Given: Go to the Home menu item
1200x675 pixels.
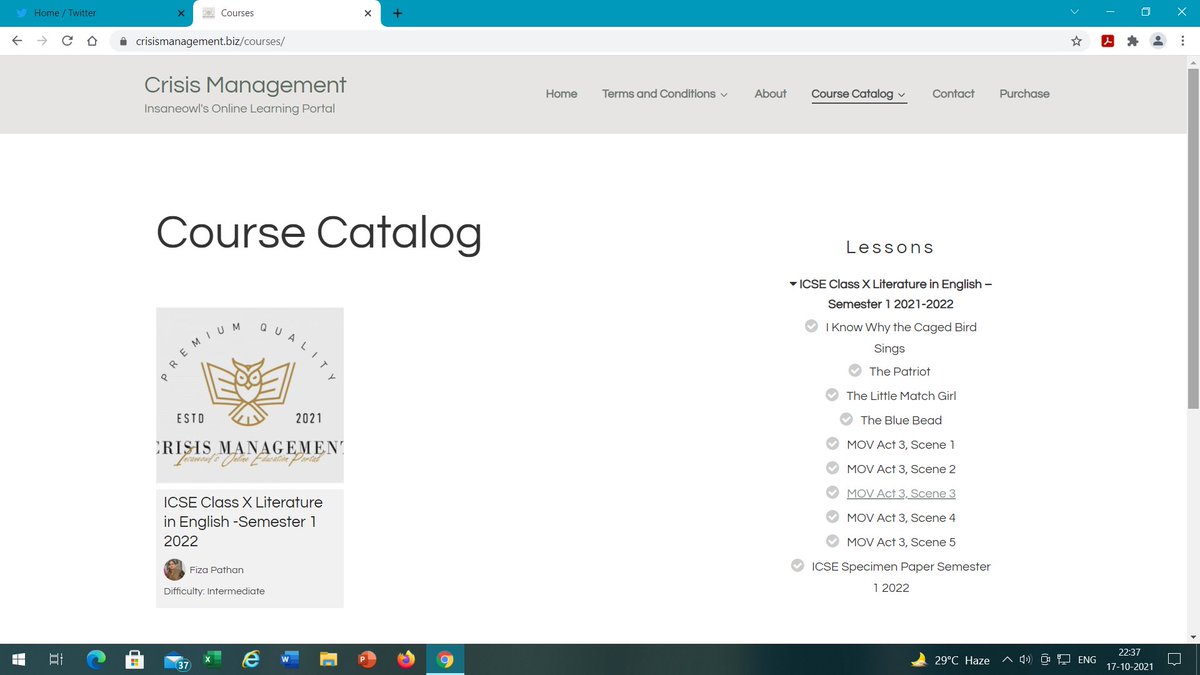Looking at the screenshot, I should (x=561, y=94).
